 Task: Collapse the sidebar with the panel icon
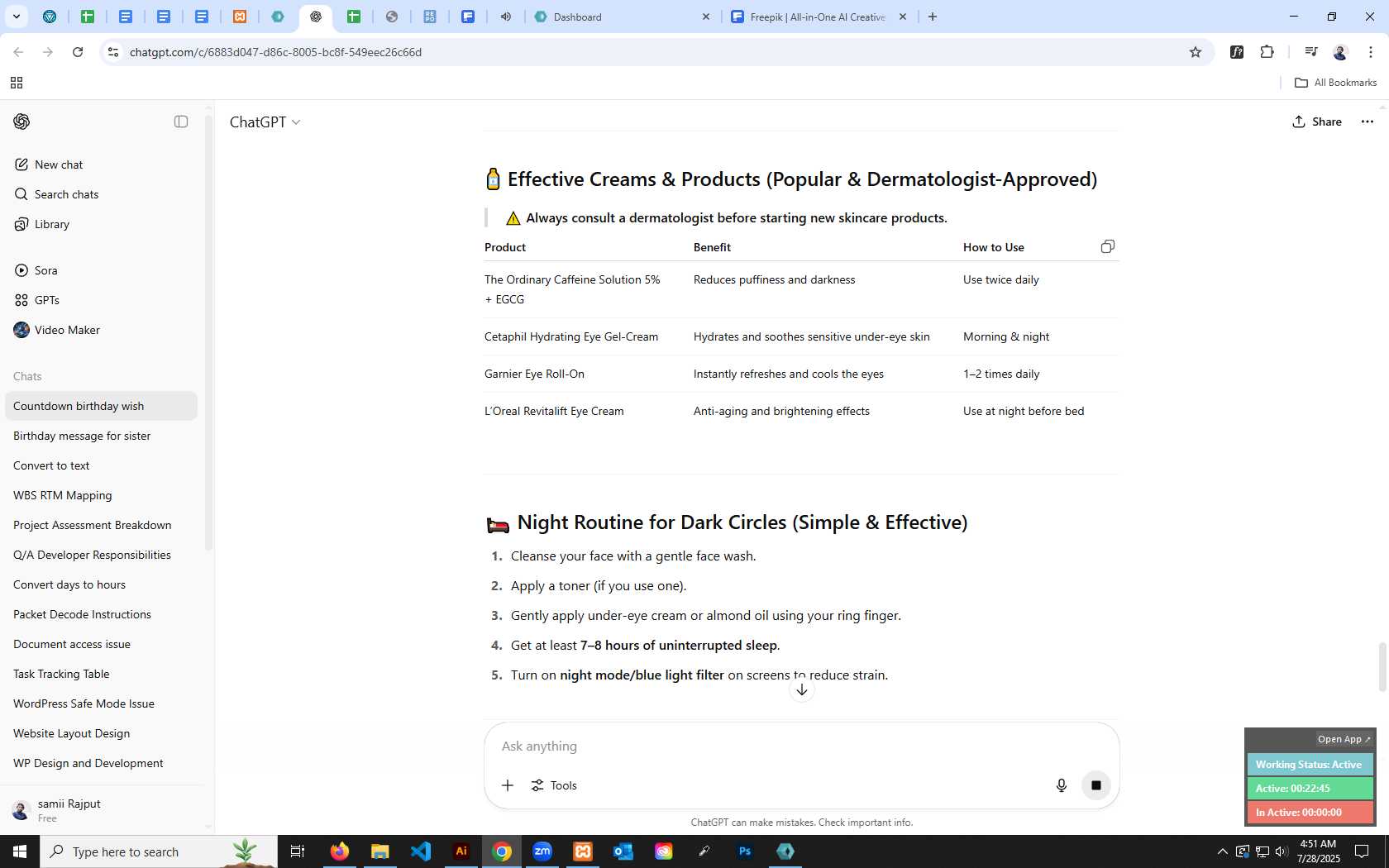click(x=181, y=122)
